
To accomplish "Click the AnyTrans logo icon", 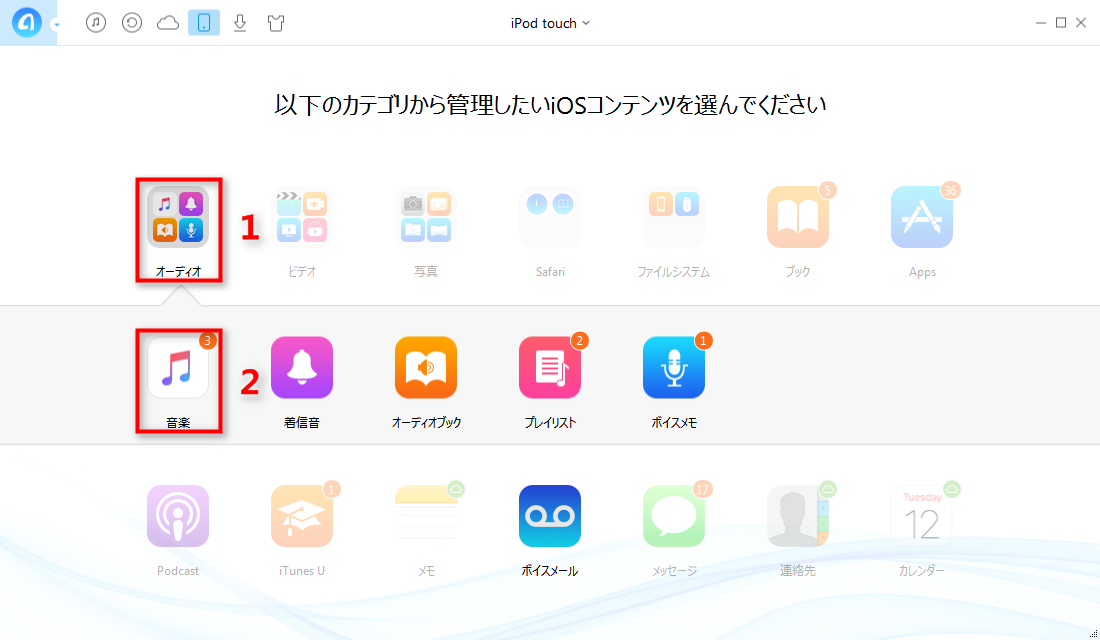I will (x=27, y=23).
